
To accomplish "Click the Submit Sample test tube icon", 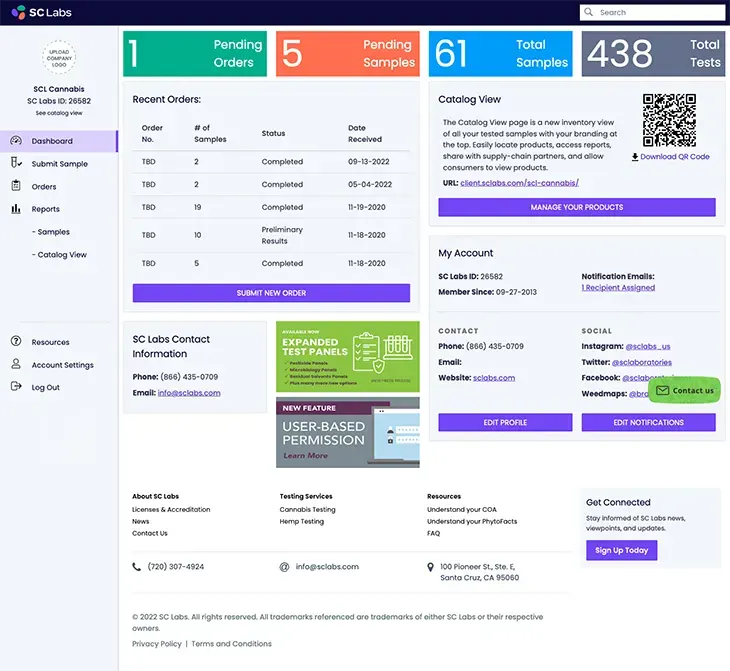I will [x=16, y=163].
